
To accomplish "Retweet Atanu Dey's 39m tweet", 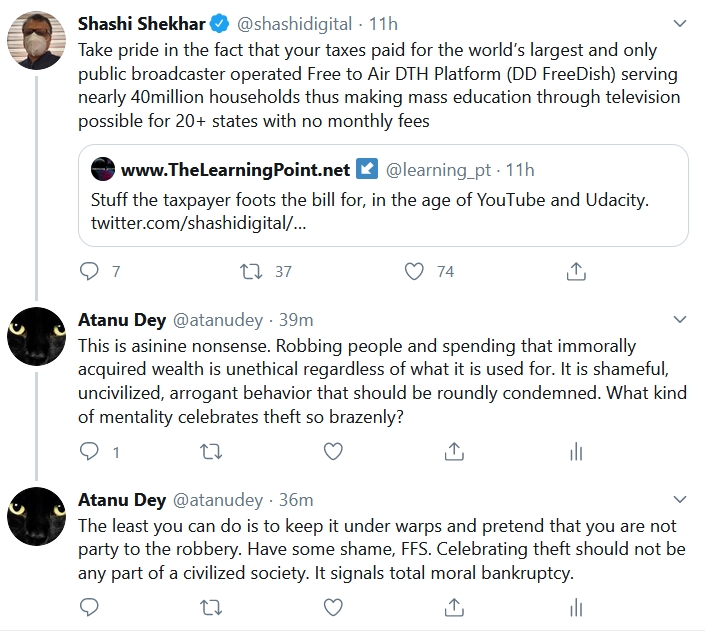I will click(211, 452).
